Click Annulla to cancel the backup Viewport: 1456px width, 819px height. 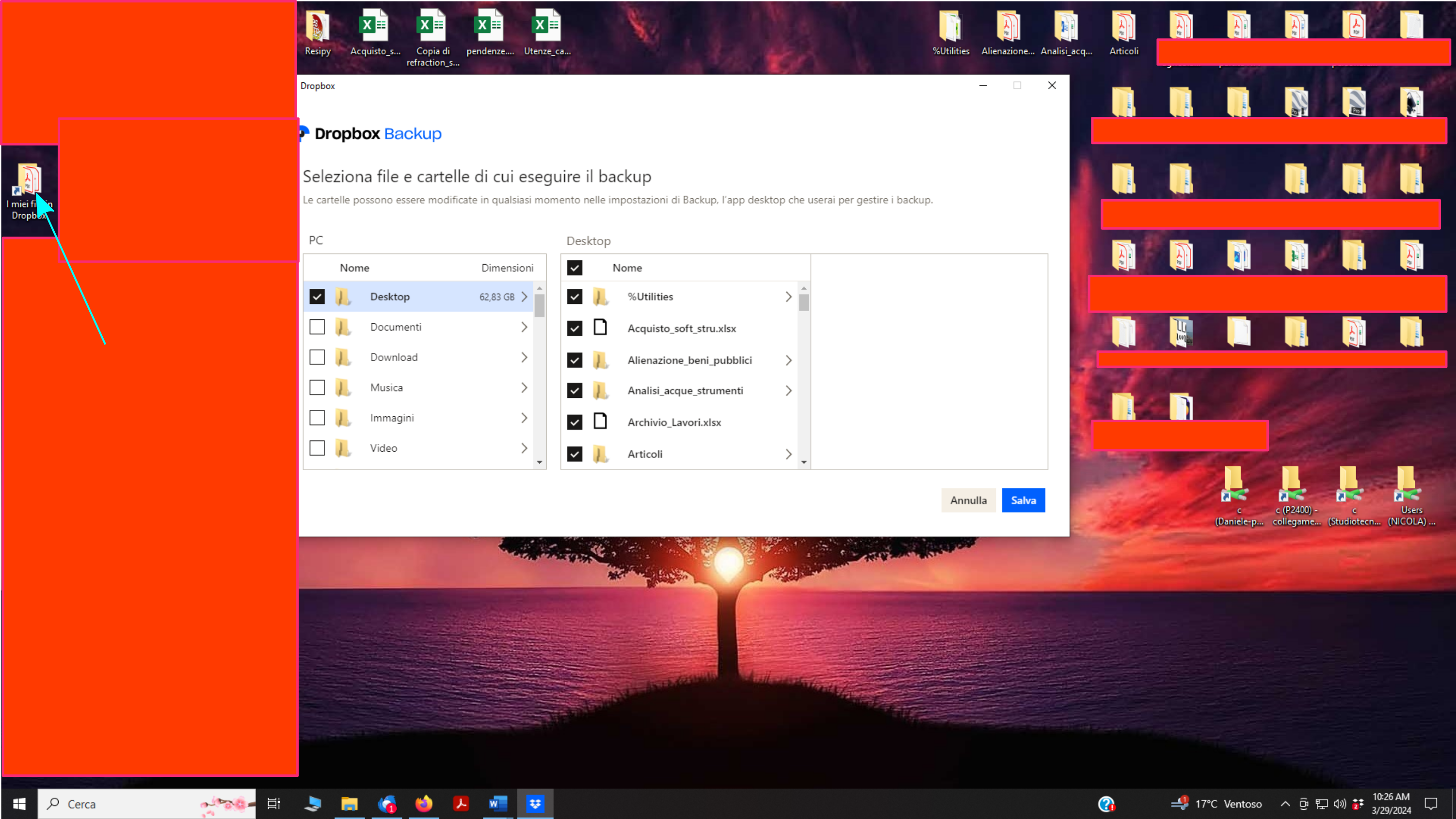pyautogui.click(x=968, y=500)
